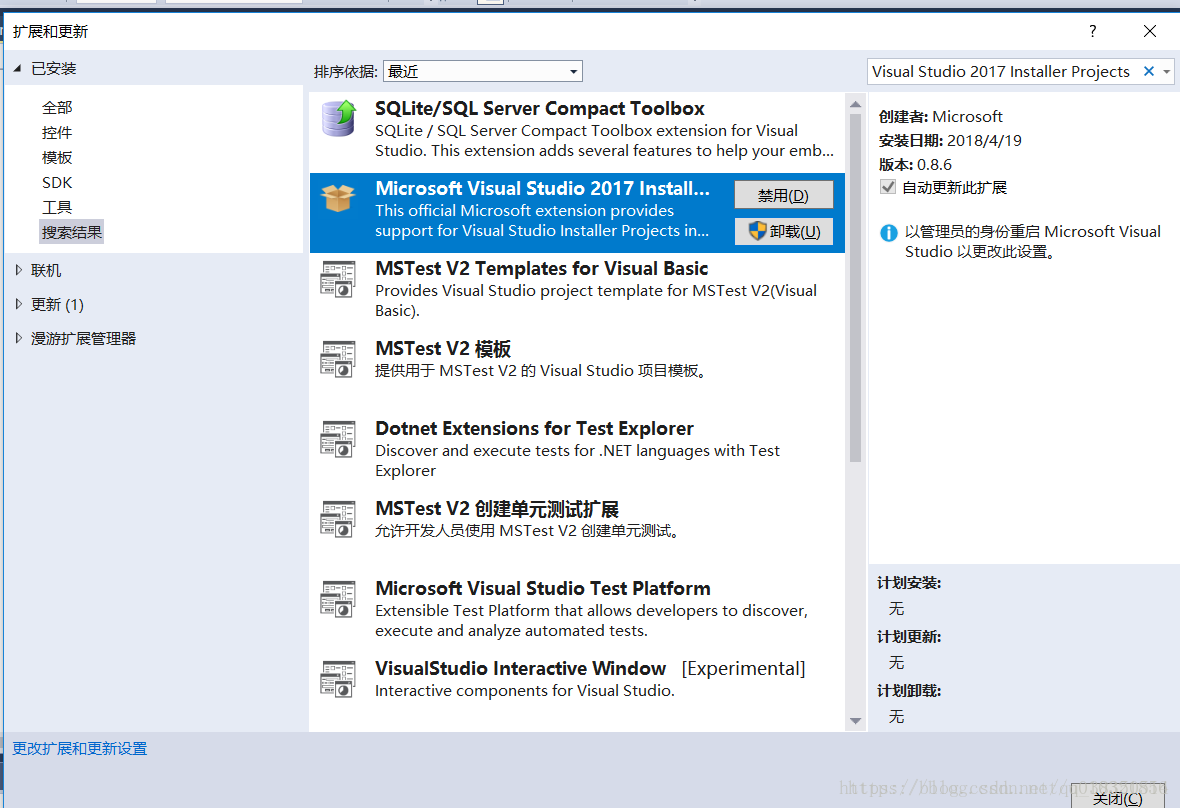The image size is (1180, 808).
Task: Select MSTest V2 Templates for Visual Basic title
Action: [541, 269]
